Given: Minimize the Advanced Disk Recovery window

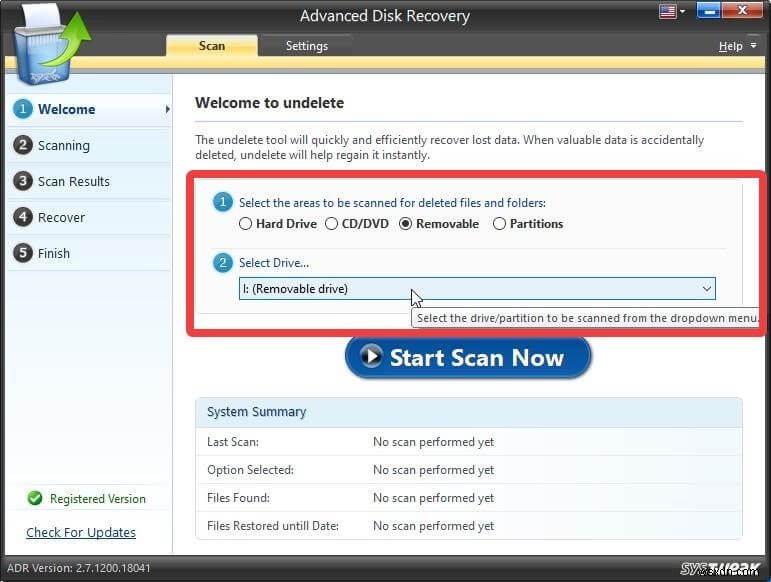Looking at the screenshot, I should pyautogui.click(x=709, y=11).
